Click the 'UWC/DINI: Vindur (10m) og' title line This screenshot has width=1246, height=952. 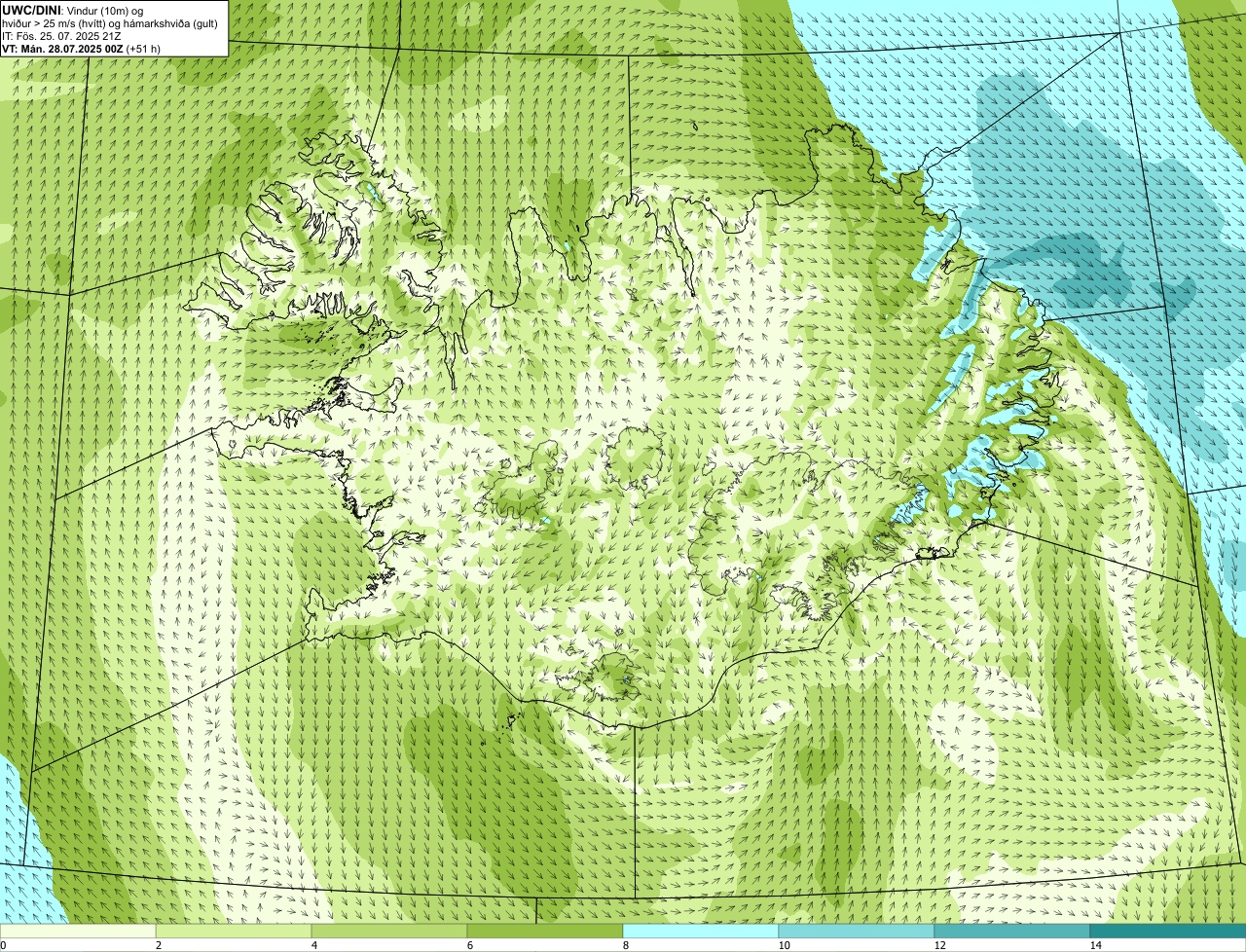click(x=72, y=10)
